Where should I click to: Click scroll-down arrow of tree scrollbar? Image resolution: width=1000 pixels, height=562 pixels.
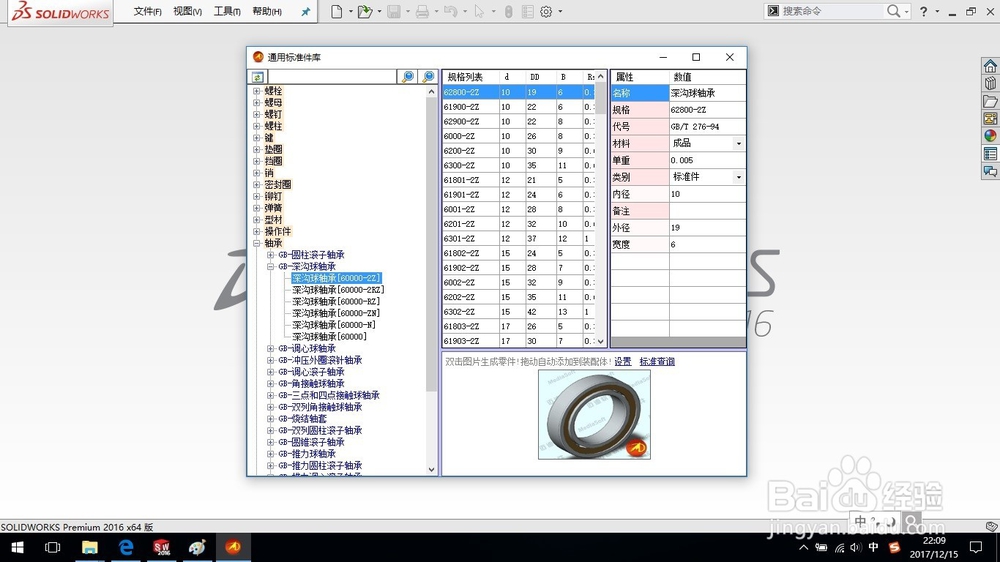click(x=432, y=470)
